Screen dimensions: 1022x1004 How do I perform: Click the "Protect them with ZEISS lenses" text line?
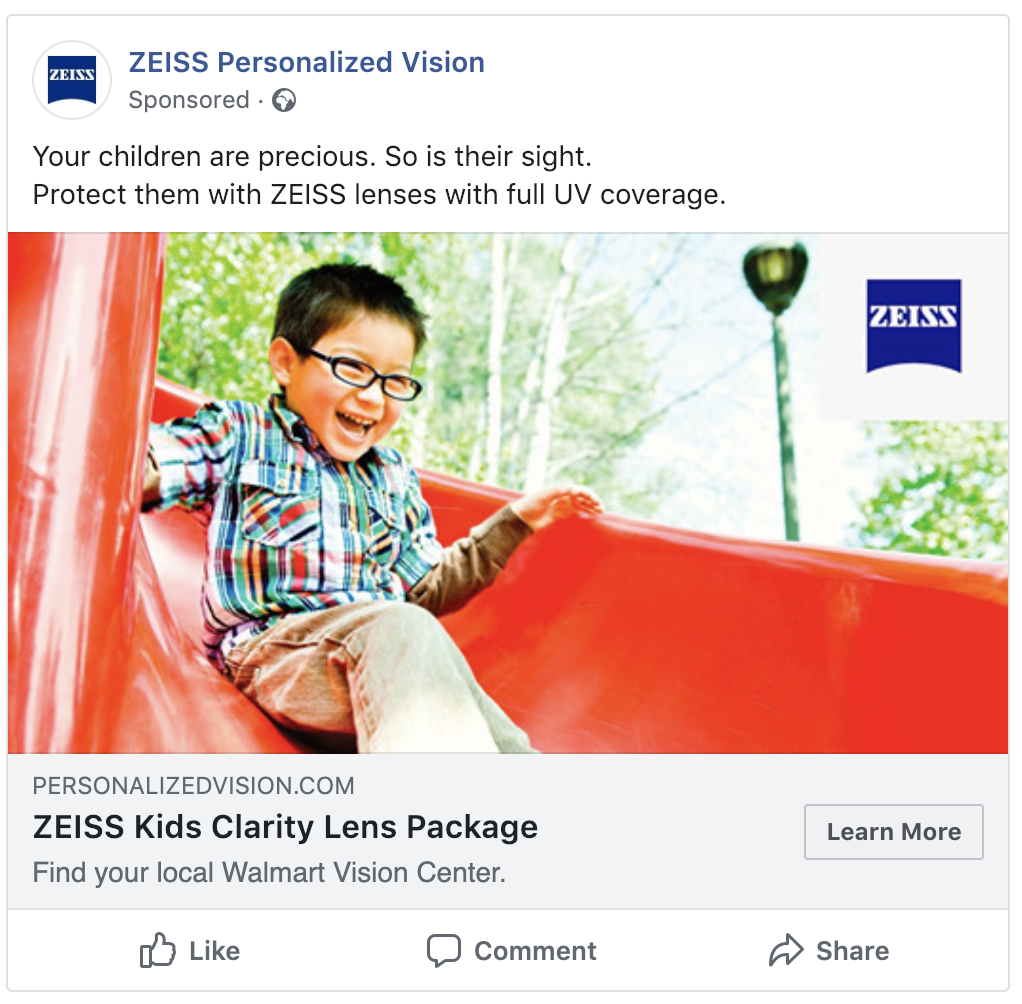point(379,194)
